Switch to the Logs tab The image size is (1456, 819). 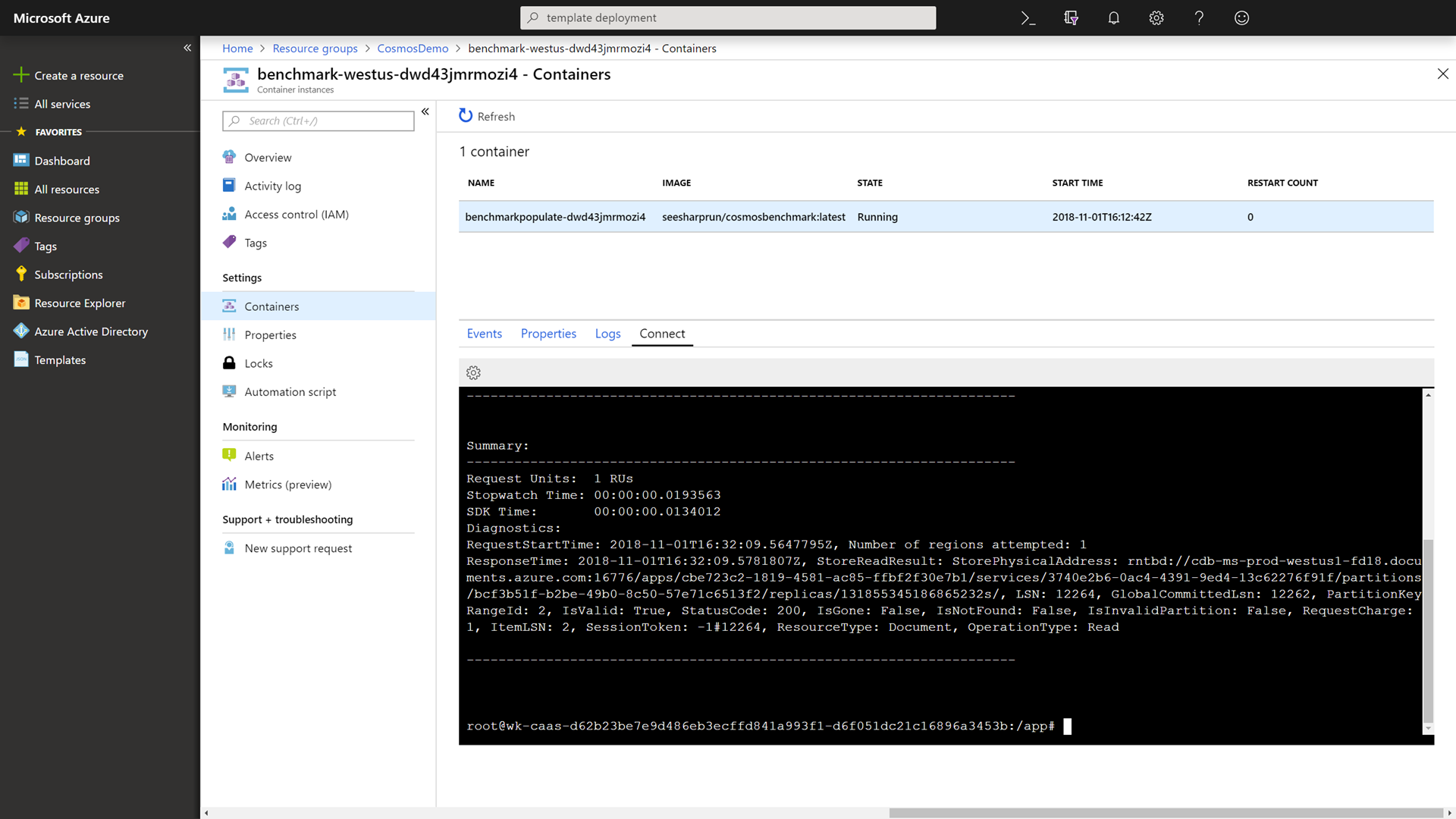coord(607,334)
